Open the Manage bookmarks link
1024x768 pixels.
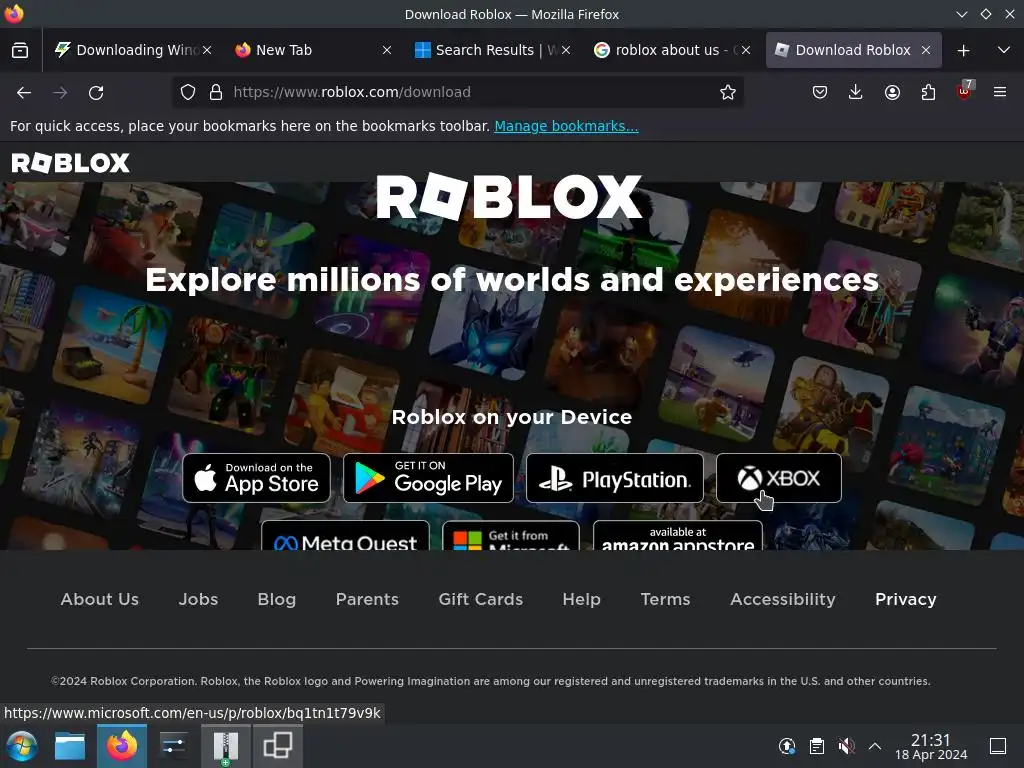click(566, 126)
